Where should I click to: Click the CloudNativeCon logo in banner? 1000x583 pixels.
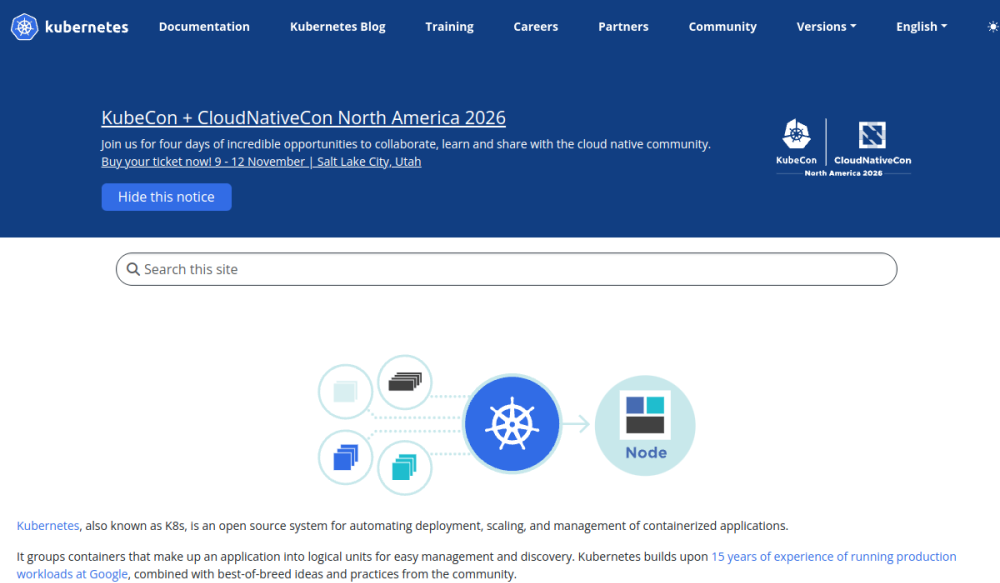(x=872, y=143)
